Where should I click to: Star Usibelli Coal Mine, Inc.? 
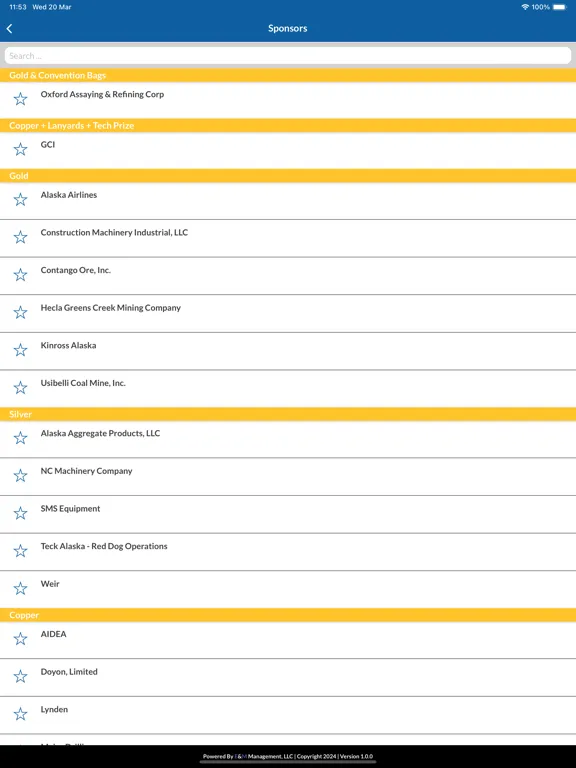[x=20, y=387]
